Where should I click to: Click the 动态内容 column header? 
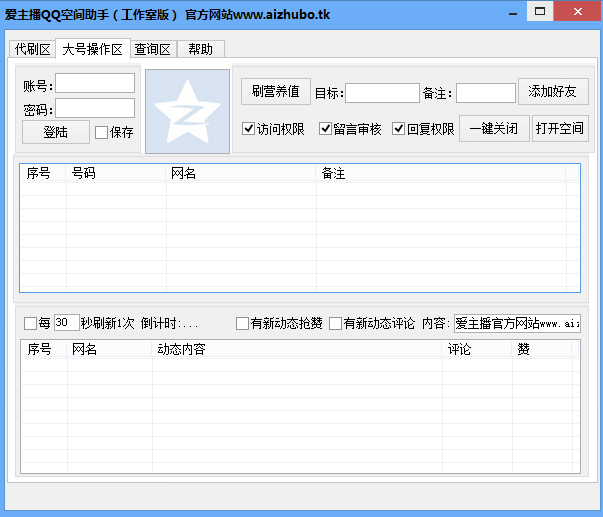(295, 349)
